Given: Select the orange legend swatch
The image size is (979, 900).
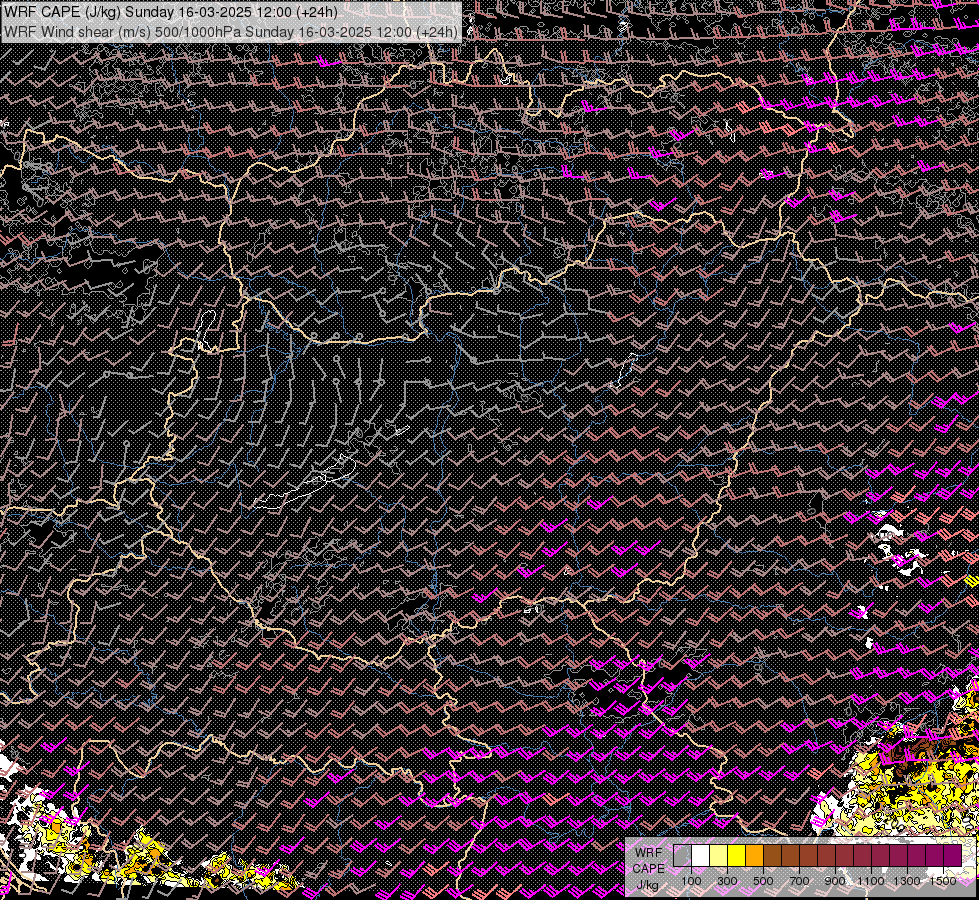Looking at the screenshot, I should pos(754,855).
